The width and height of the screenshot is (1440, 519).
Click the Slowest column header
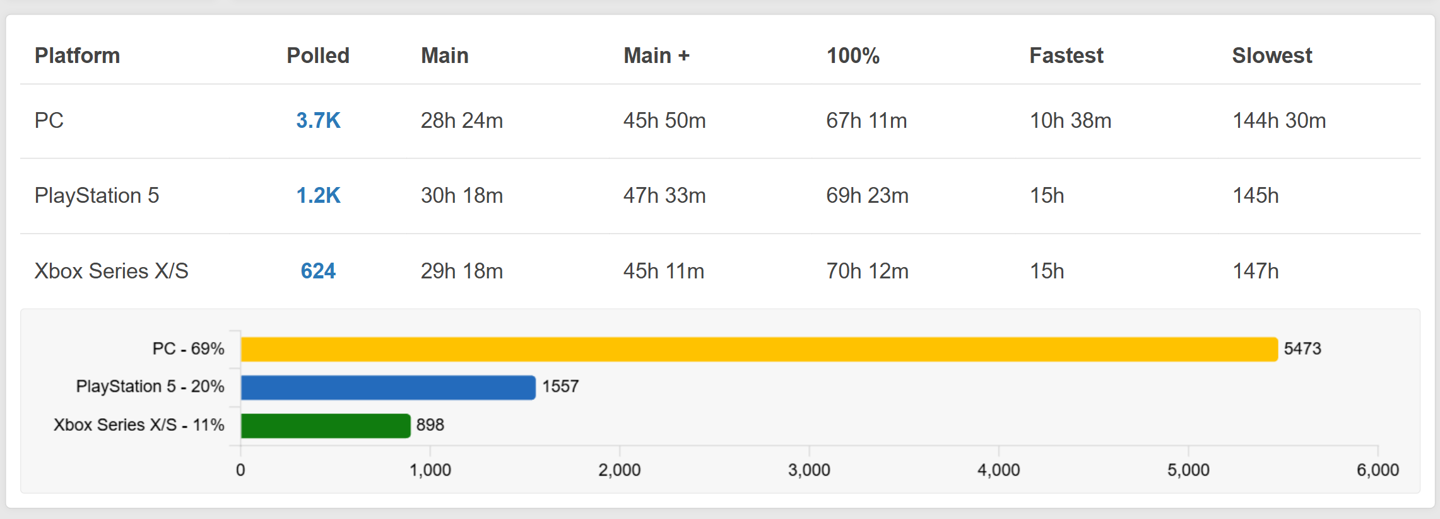pyautogui.click(x=1272, y=56)
